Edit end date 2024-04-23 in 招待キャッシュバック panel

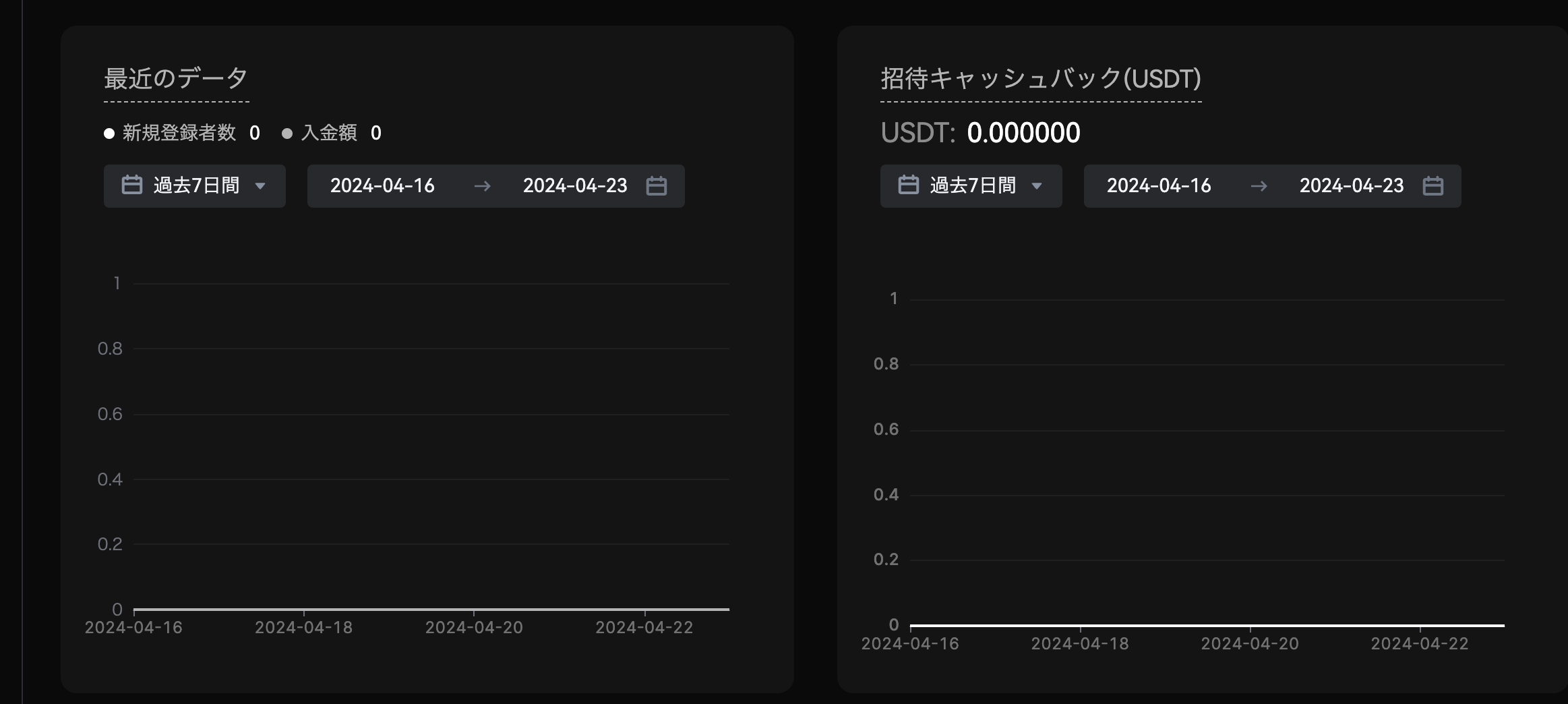click(x=1352, y=186)
